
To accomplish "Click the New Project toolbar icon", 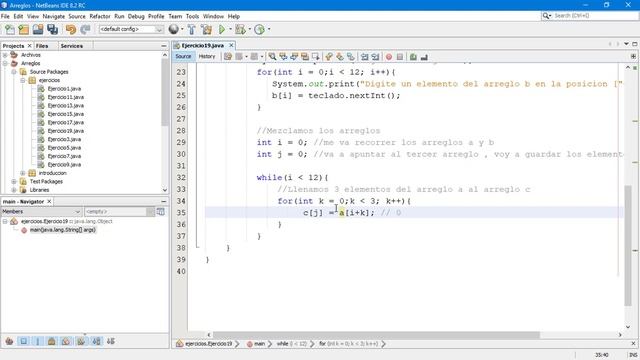I will click(24, 29).
